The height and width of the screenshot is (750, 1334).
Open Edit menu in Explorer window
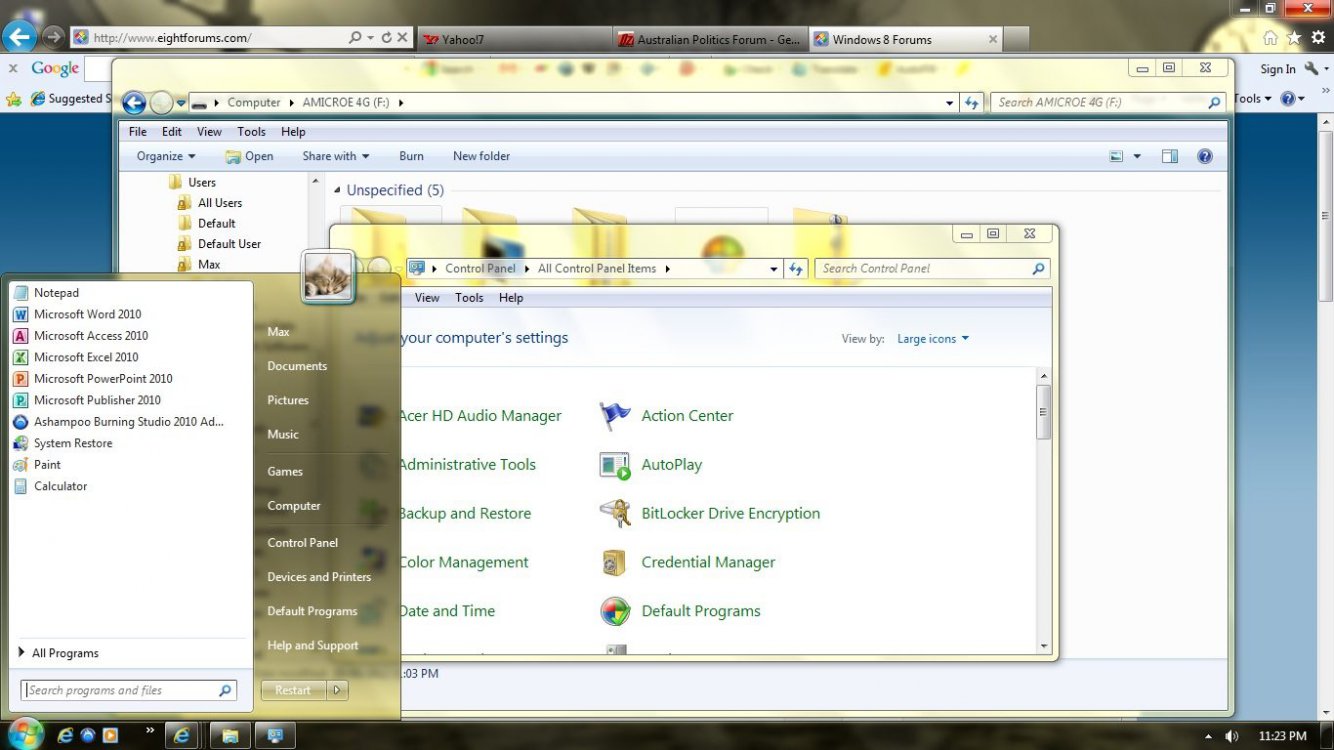click(x=172, y=132)
